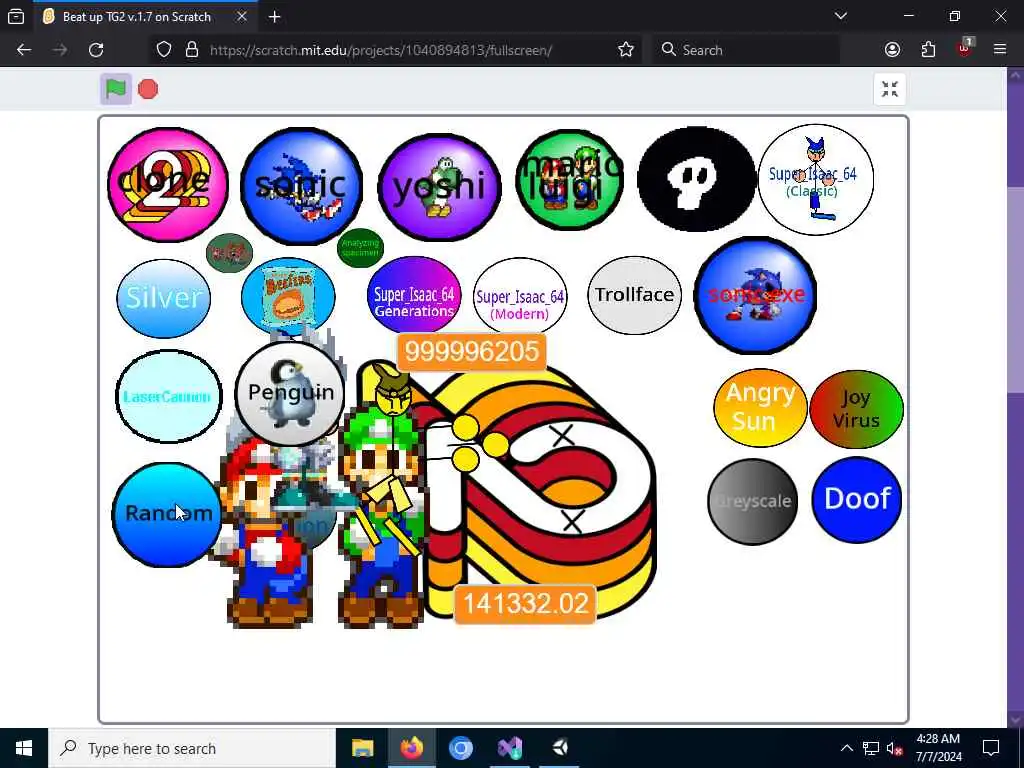Click the Random character button
Viewport: 1024px width, 768px height.
(x=166, y=514)
